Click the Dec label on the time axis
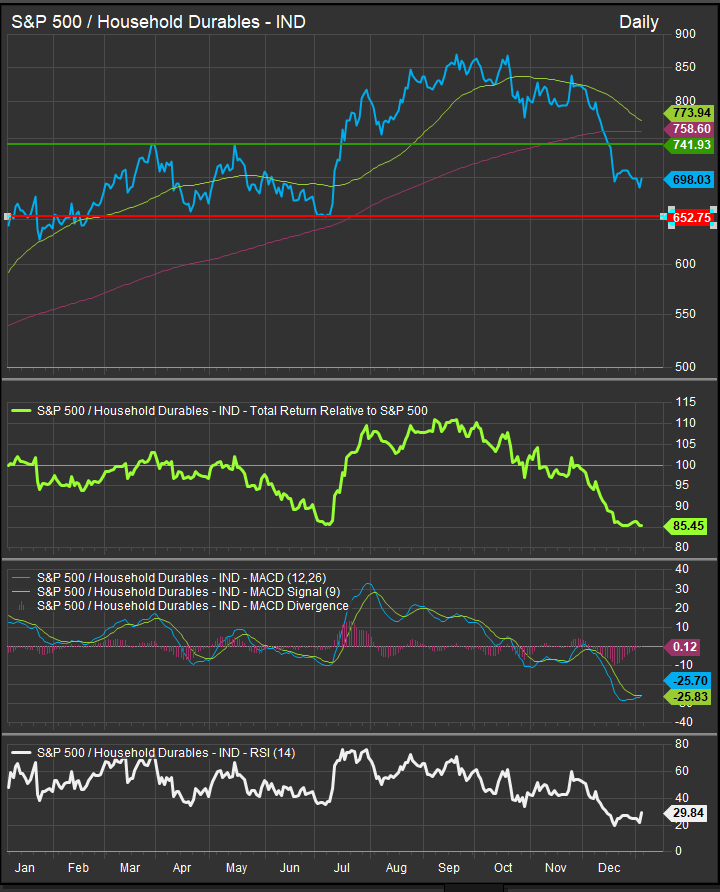 pyautogui.click(x=609, y=868)
